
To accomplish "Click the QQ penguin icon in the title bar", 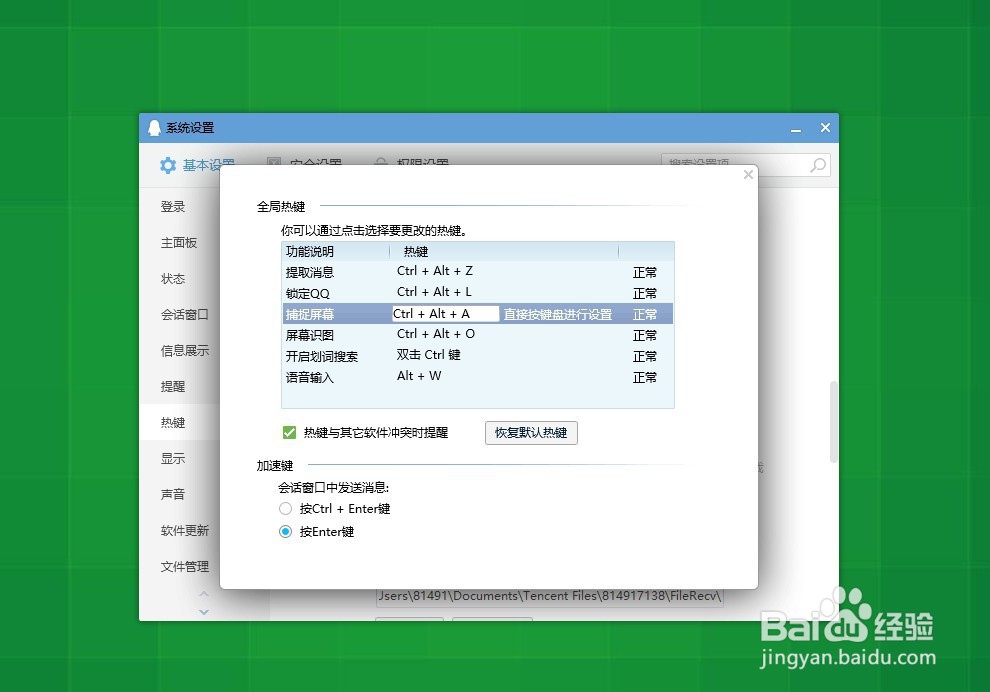I will pos(156,127).
